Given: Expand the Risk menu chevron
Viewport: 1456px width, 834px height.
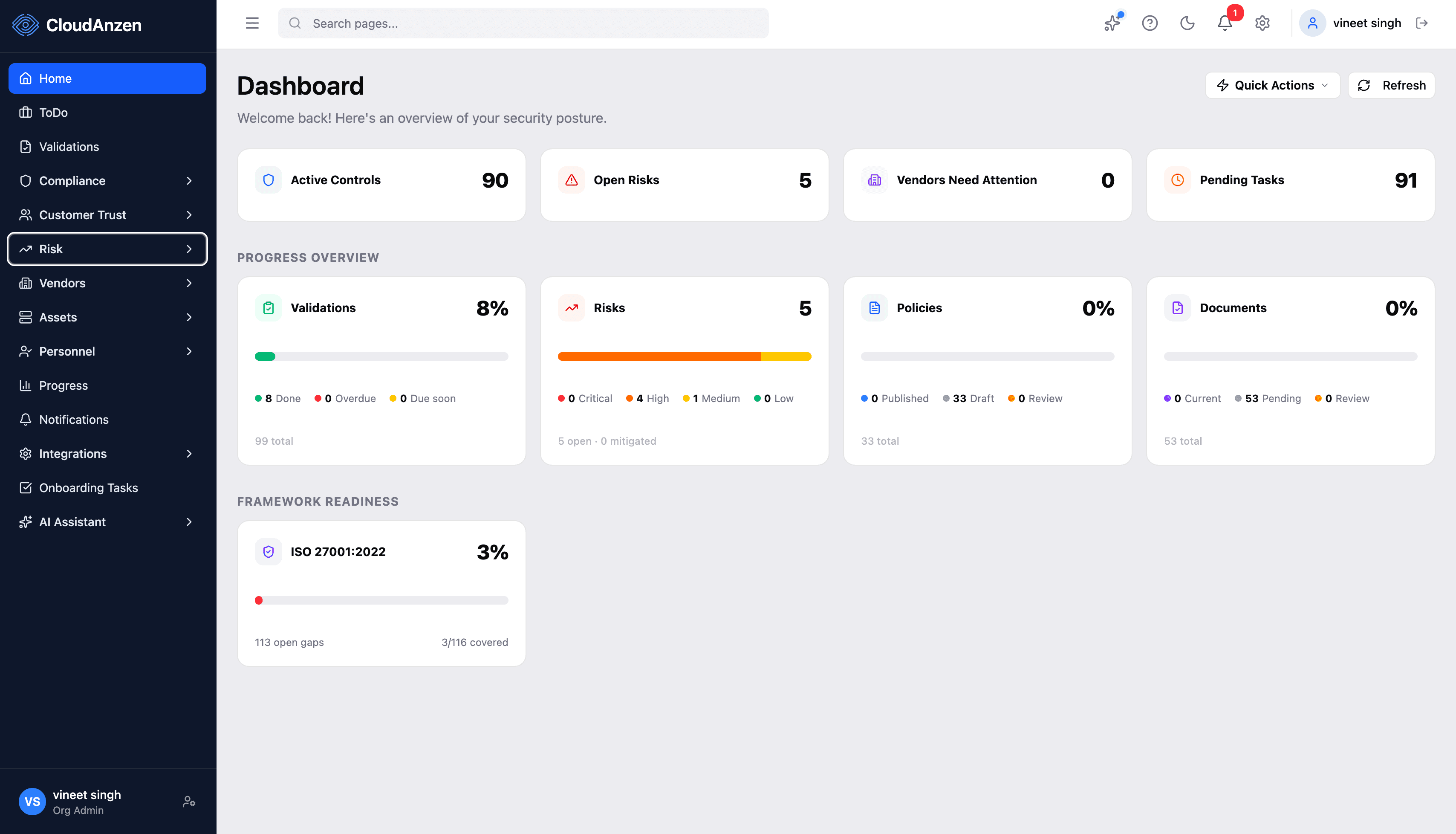Looking at the screenshot, I should tap(189, 249).
